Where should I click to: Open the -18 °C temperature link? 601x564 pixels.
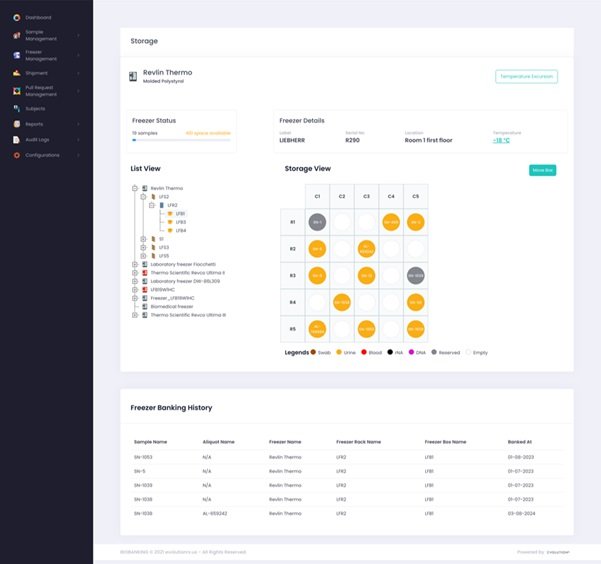pyautogui.click(x=501, y=140)
